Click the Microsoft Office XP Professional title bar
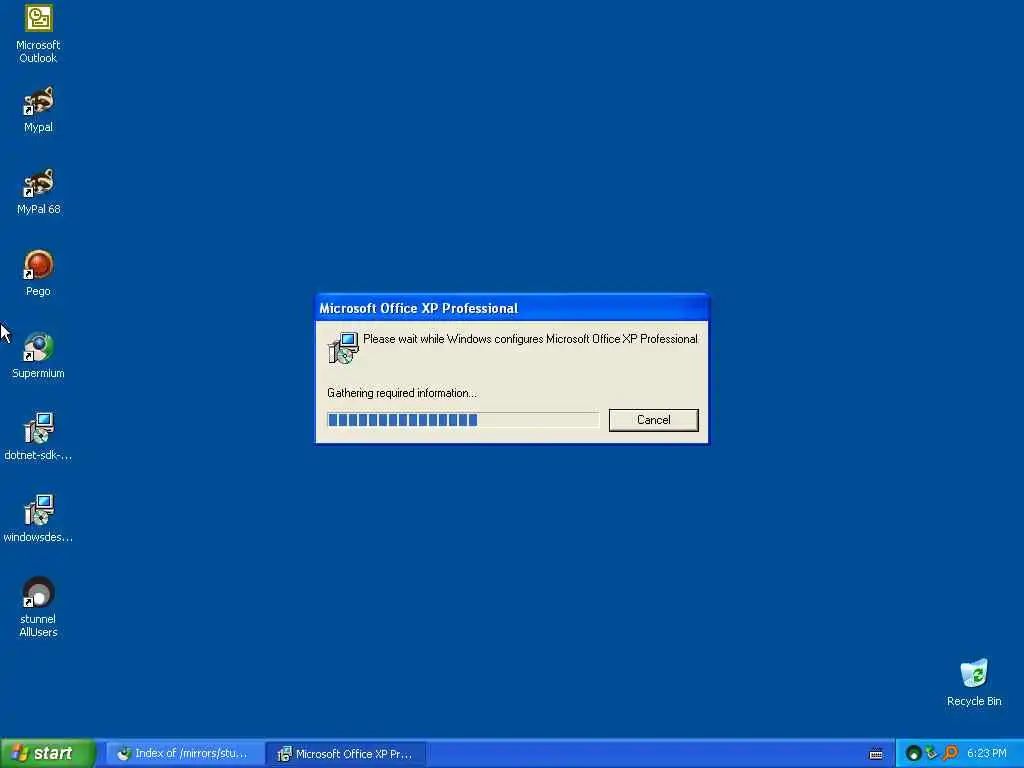The height and width of the screenshot is (768, 1024). [x=512, y=308]
